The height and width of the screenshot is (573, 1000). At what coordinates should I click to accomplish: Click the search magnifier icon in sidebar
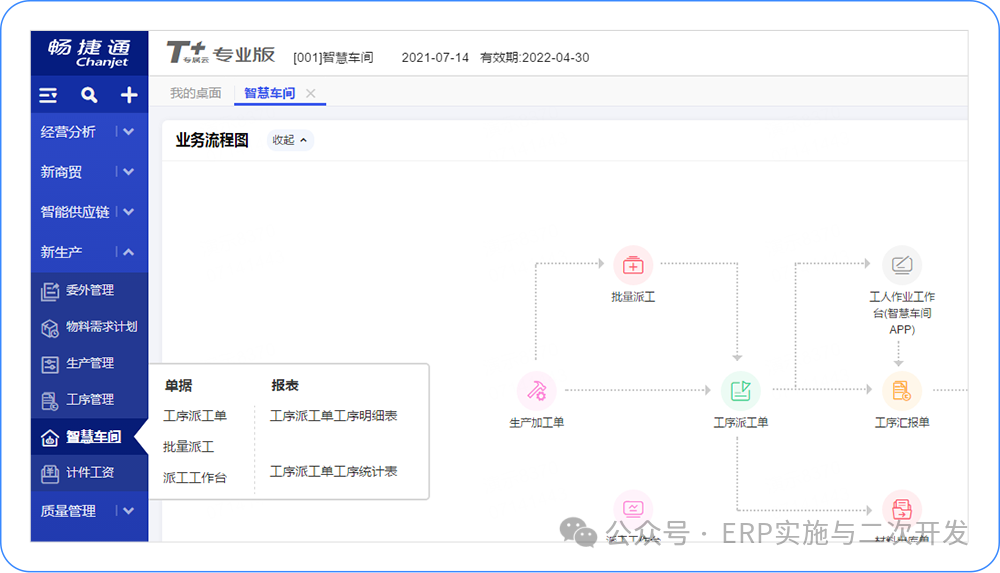89,95
